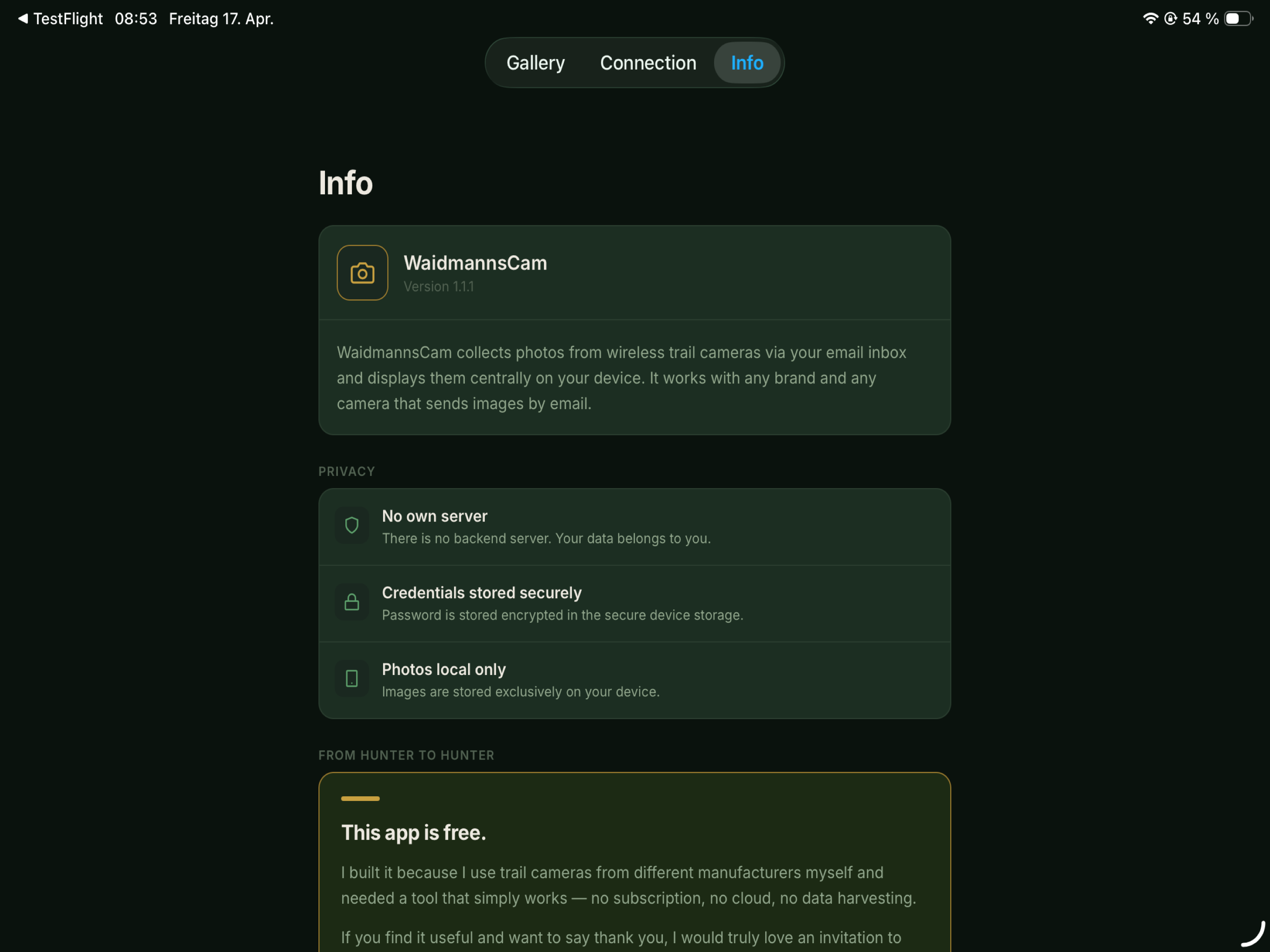Screen dimensions: 1270x952
Task: Tap the Wi-Fi status icon
Action: tap(1150, 19)
